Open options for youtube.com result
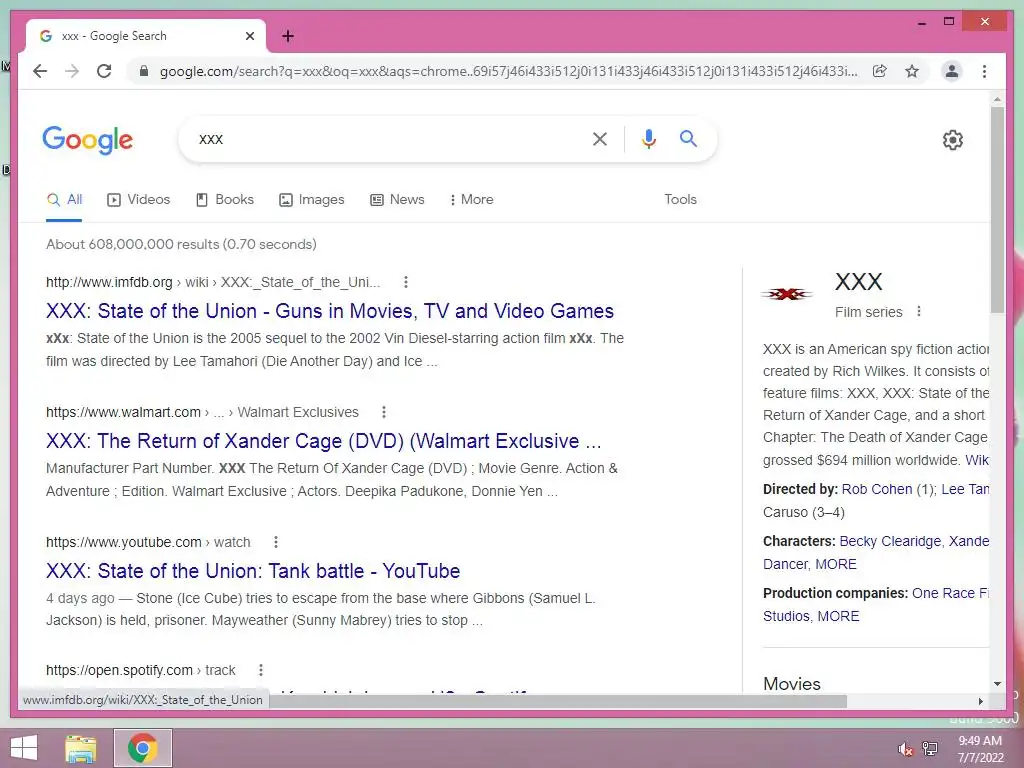Image resolution: width=1024 pixels, height=768 pixels. tap(276, 542)
